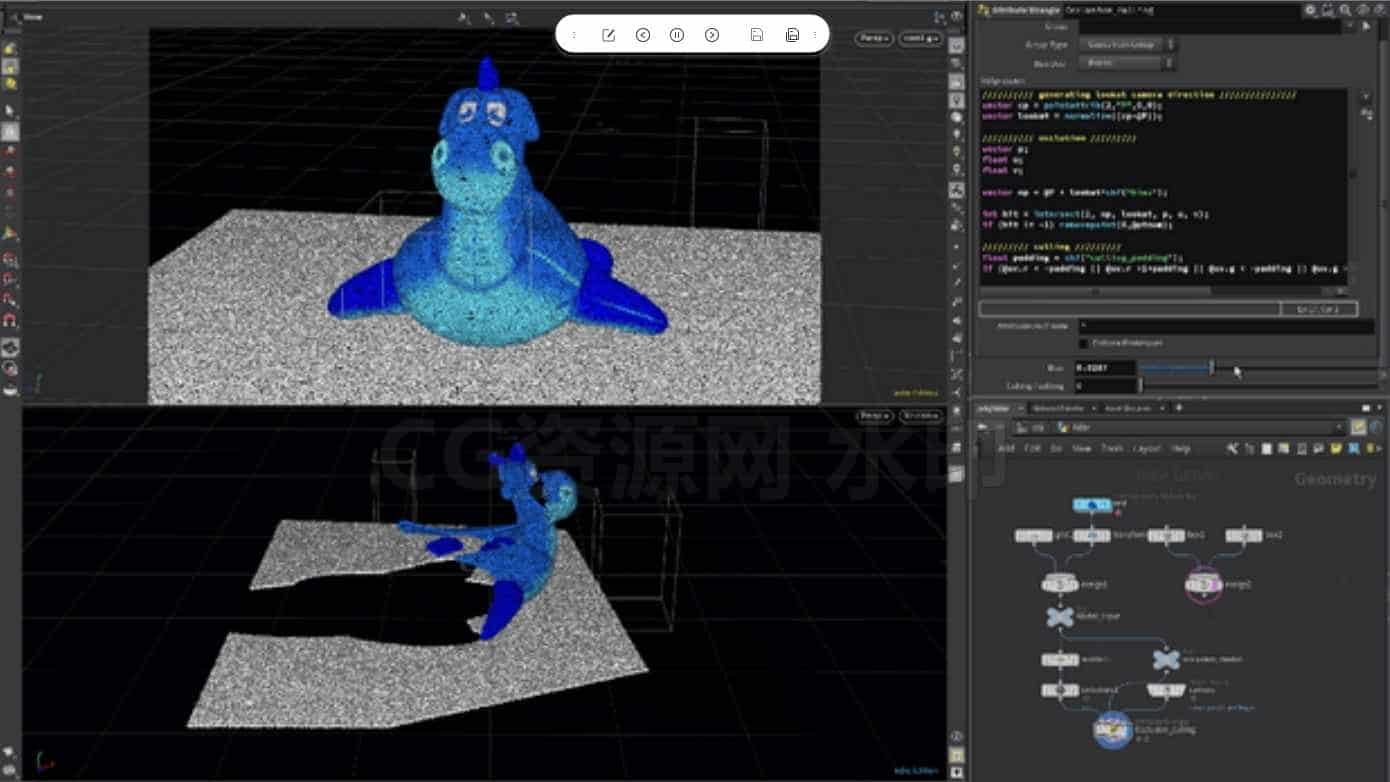Image resolution: width=1390 pixels, height=782 pixels.
Task: Open the View menu in network editor
Action: (1081, 449)
